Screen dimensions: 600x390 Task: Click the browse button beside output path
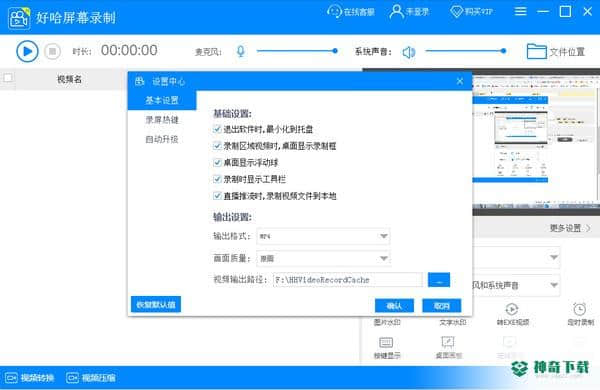click(x=439, y=280)
